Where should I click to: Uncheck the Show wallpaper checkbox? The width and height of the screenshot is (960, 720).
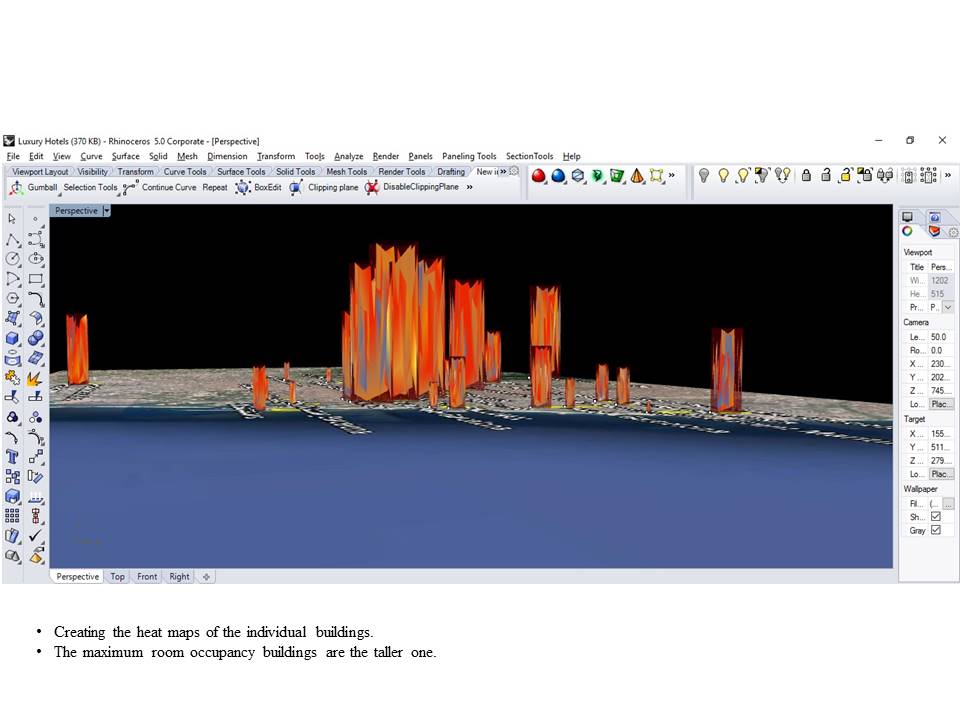(x=936, y=516)
